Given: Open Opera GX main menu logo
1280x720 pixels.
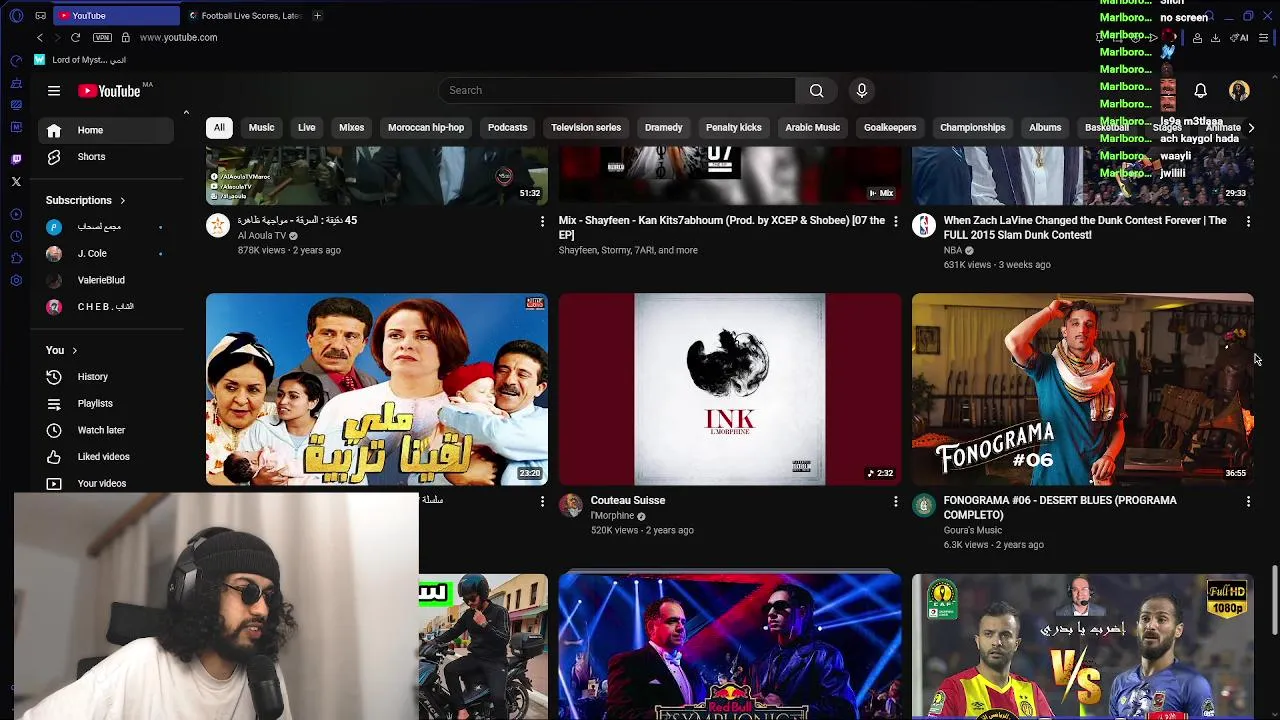Looking at the screenshot, I should click(16, 16).
